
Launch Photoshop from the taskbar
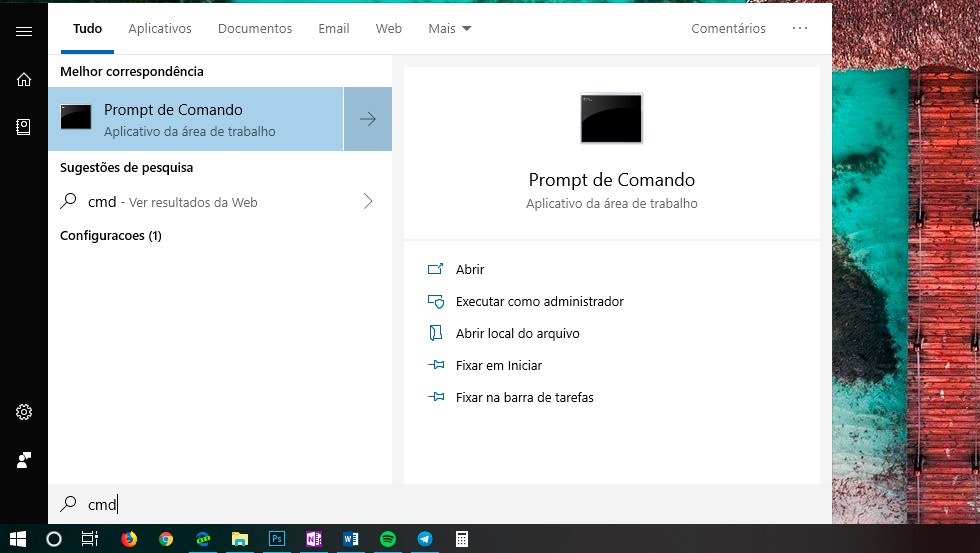(x=277, y=539)
